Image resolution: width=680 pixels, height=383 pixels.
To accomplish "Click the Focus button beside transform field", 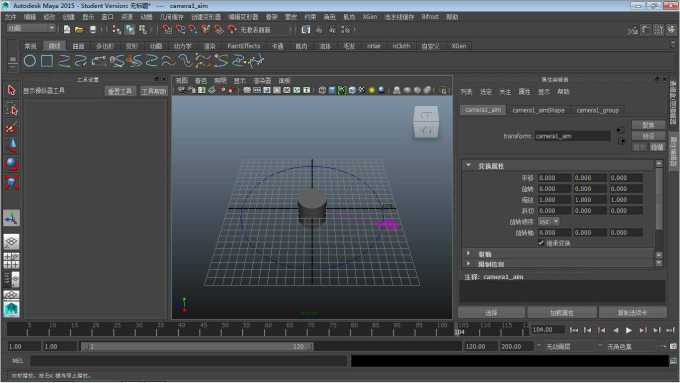I will tap(648, 125).
